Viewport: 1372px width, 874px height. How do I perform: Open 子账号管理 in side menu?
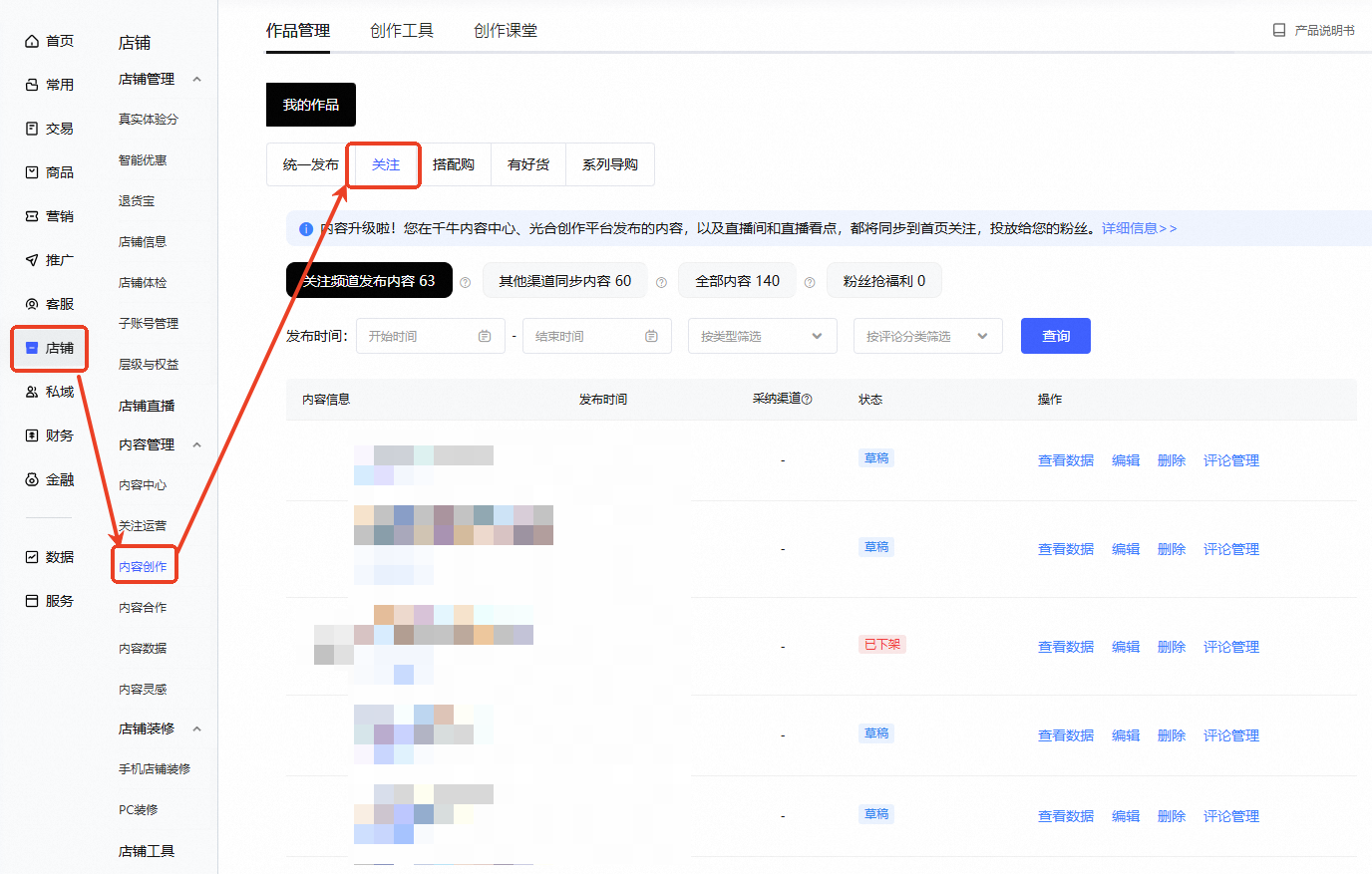coord(149,323)
